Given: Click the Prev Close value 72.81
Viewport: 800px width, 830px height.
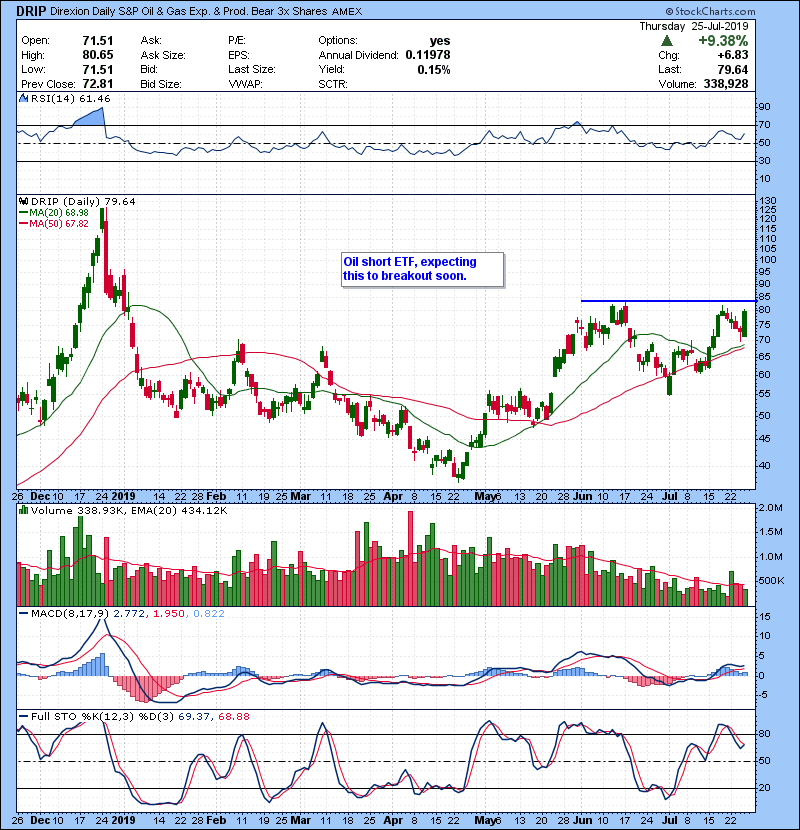Looking at the screenshot, I should click(98, 84).
